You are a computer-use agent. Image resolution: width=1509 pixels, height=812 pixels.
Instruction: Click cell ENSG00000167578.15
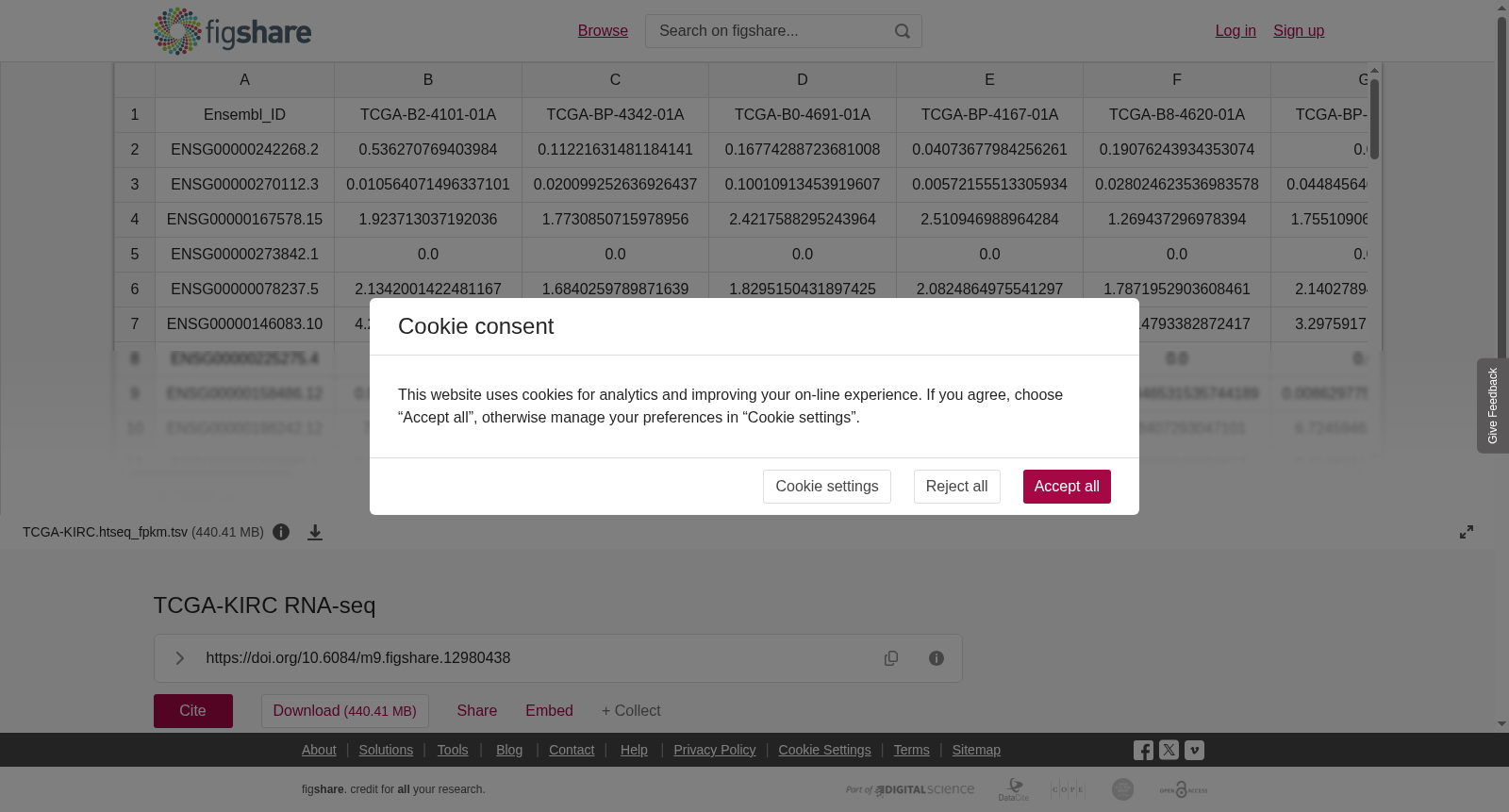pyautogui.click(x=244, y=220)
